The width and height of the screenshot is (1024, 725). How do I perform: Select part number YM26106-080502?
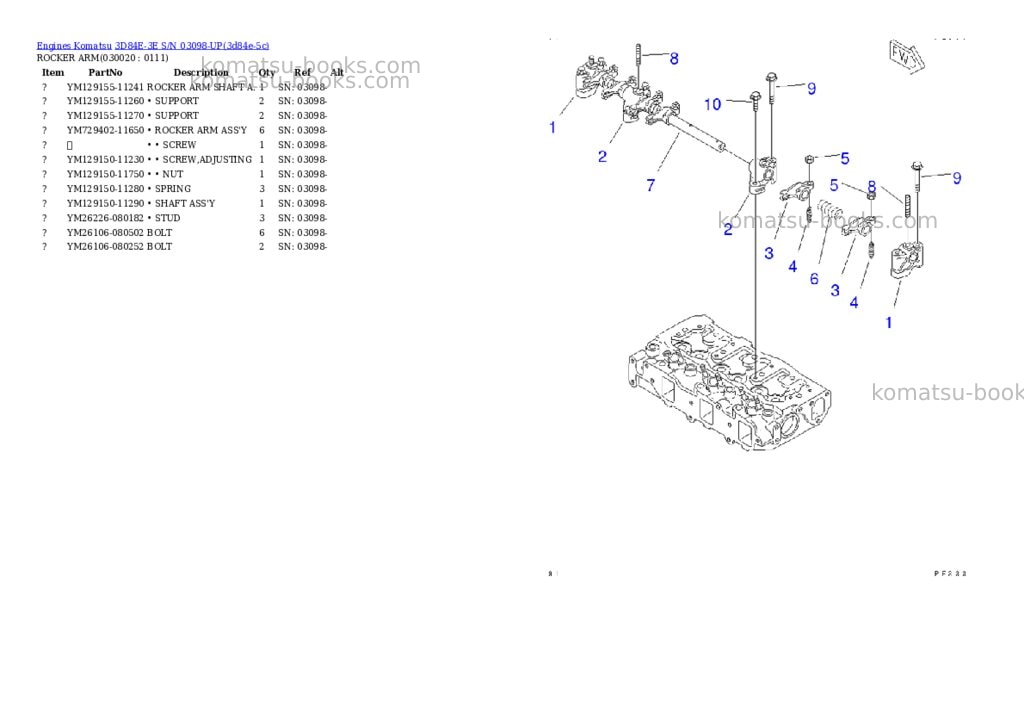pos(105,233)
